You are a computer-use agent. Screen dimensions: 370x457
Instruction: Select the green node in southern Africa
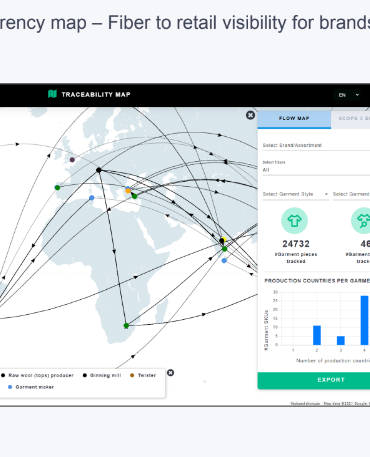click(x=126, y=326)
